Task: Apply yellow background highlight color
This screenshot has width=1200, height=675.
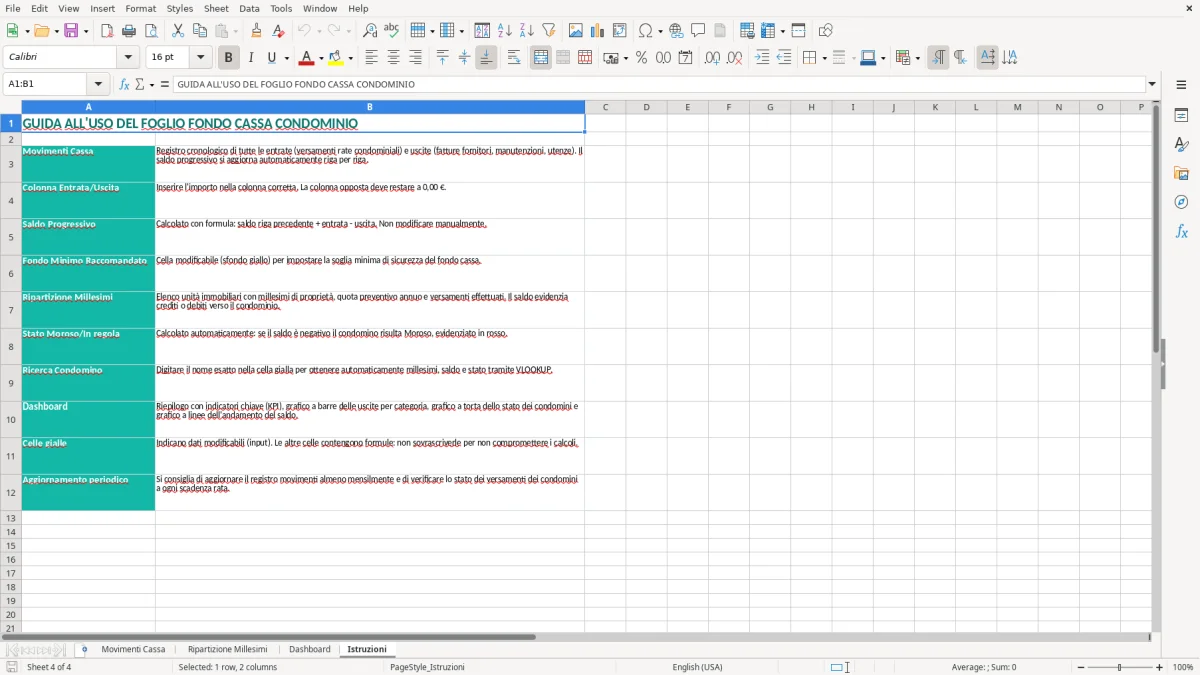Action: click(336, 58)
